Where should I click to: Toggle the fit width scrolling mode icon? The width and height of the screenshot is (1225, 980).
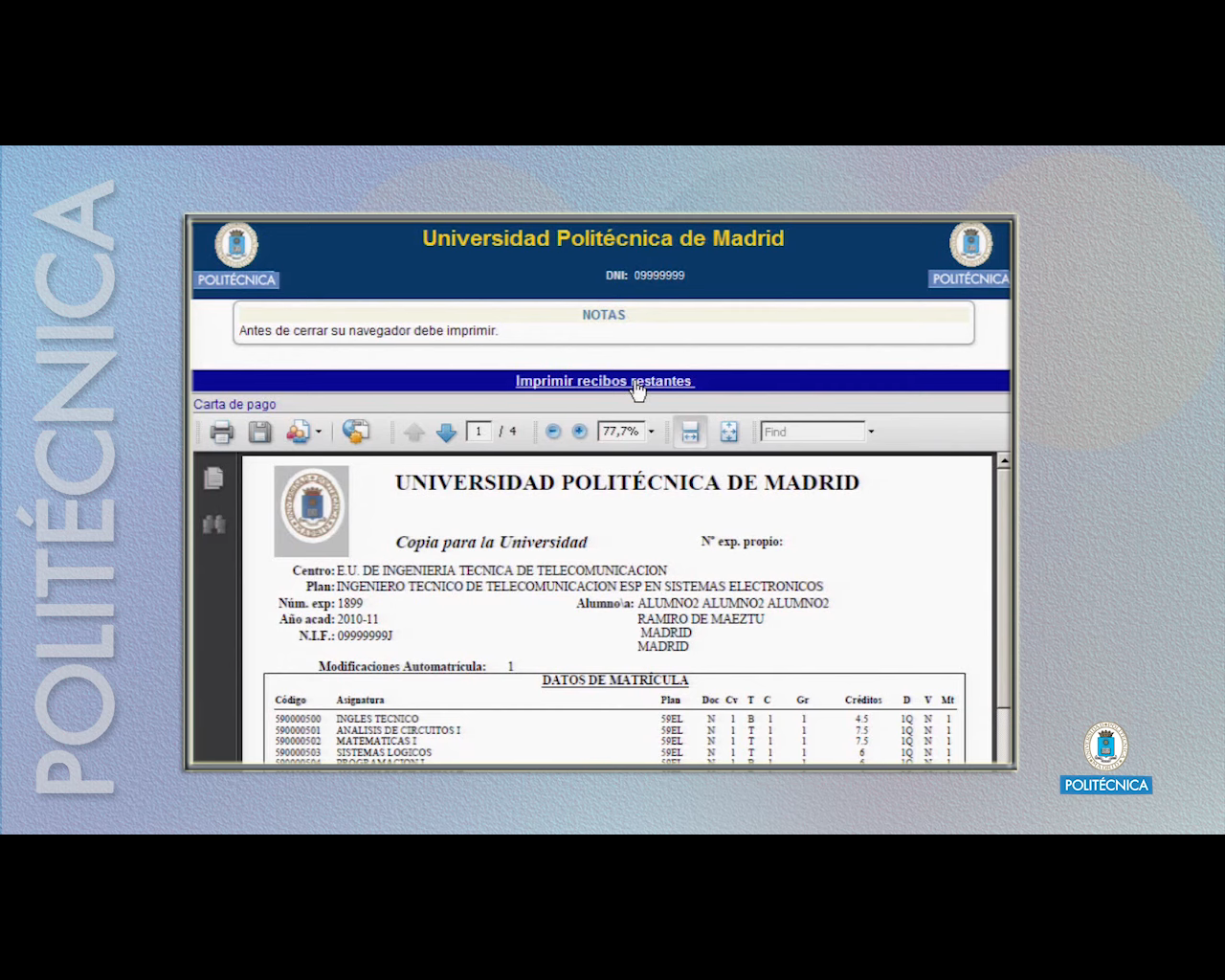click(x=690, y=432)
